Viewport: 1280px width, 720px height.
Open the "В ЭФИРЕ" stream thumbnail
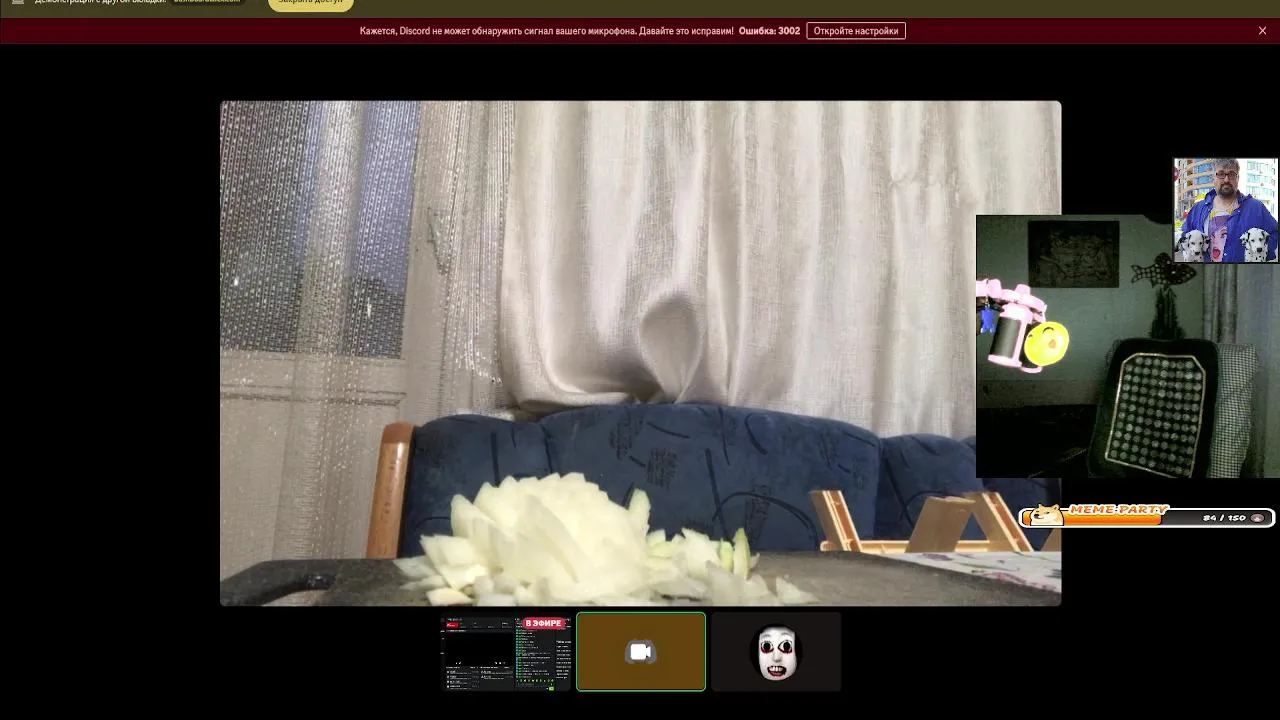click(x=506, y=652)
